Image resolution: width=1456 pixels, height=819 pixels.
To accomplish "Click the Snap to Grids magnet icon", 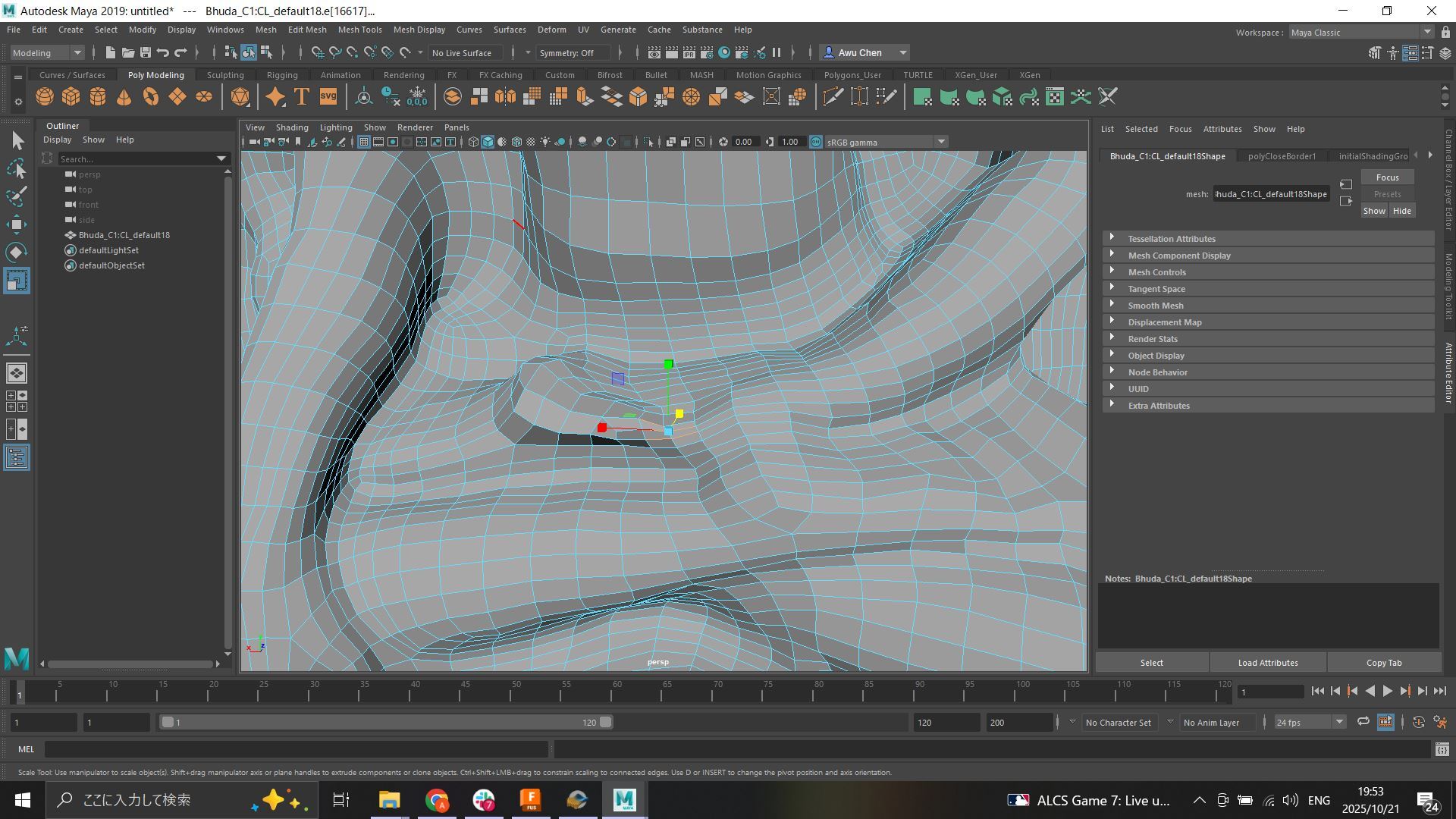I will pyautogui.click(x=318, y=52).
